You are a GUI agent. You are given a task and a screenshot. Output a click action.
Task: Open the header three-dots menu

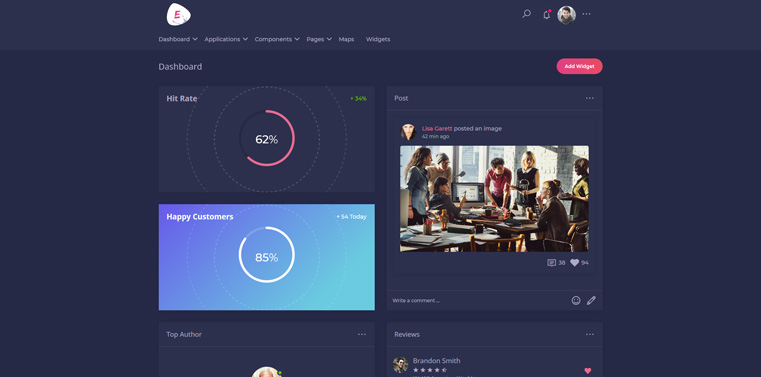[586, 14]
